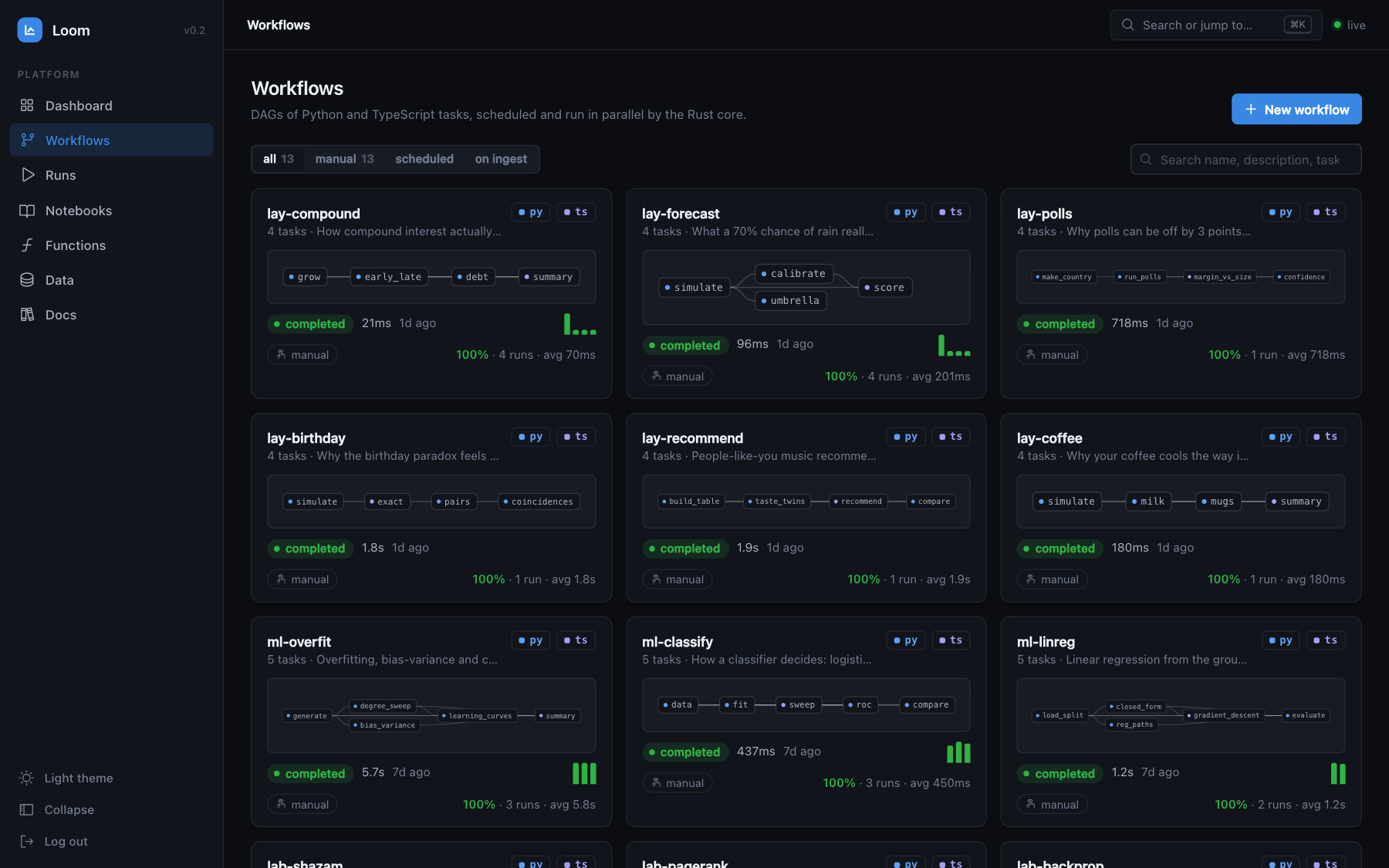The image size is (1389, 868).
Task: Open Docs from the sidebar
Action: pos(111,315)
